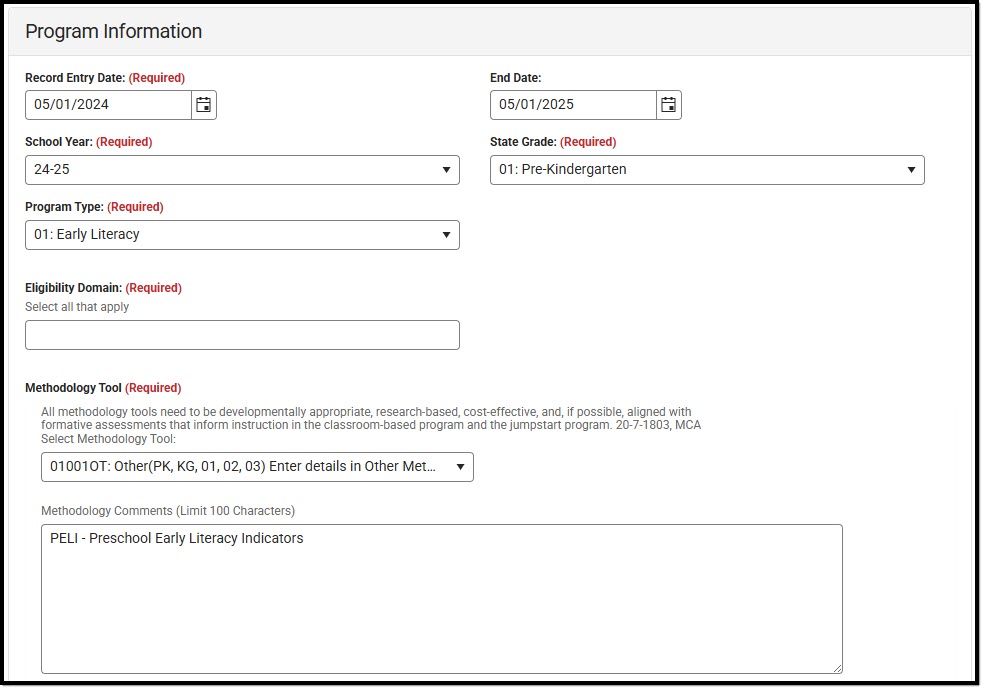Click the End Date field 05/01/2025
The height and width of the screenshot is (689, 983).
coord(574,105)
